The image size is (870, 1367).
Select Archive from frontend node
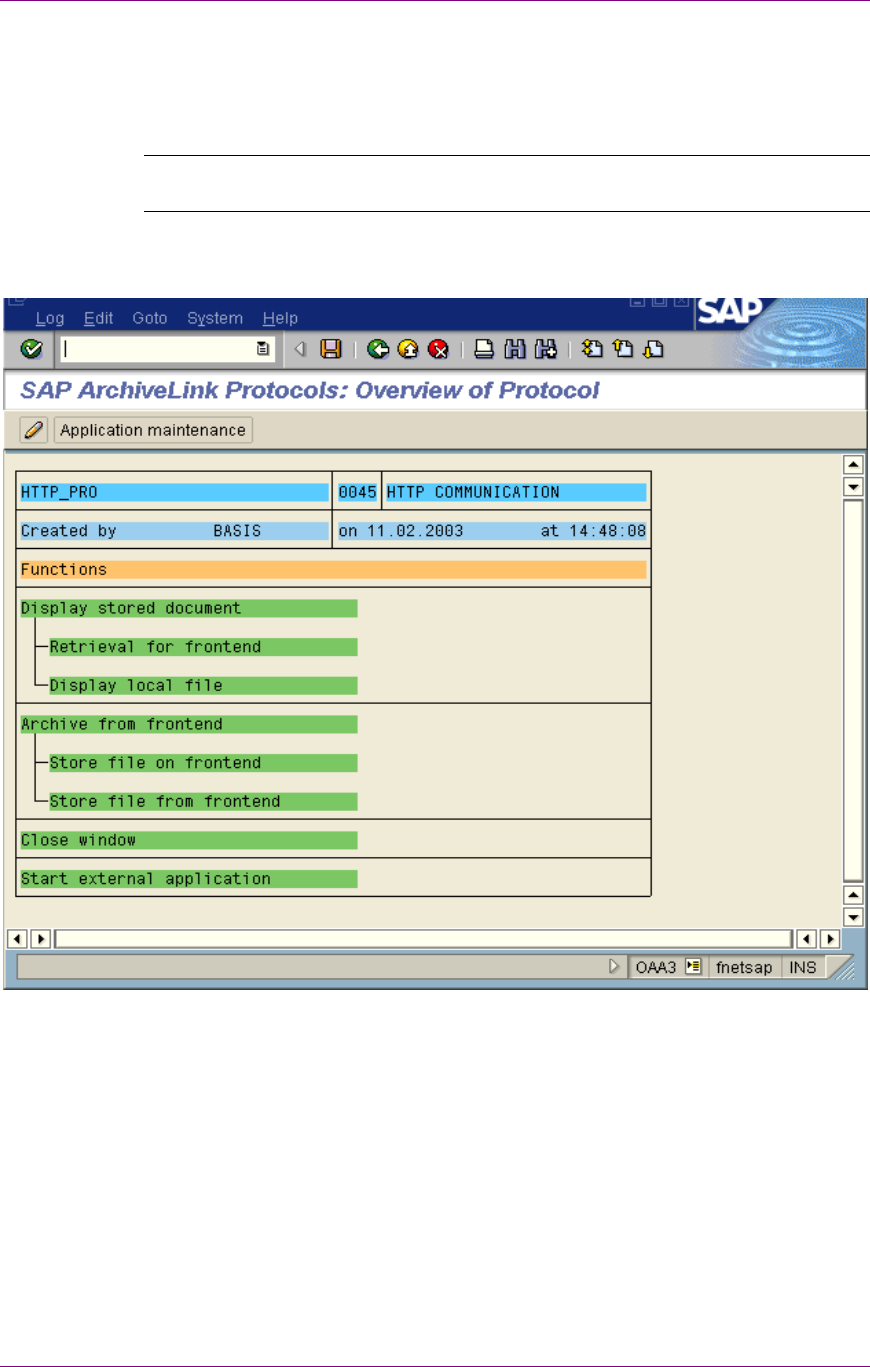tap(188, 724)
